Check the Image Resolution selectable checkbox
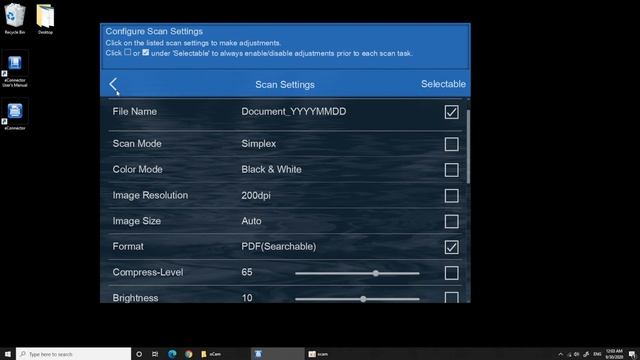Image resolution: width=640 pixels, height=360 pixels. click(x=451, y=196)
